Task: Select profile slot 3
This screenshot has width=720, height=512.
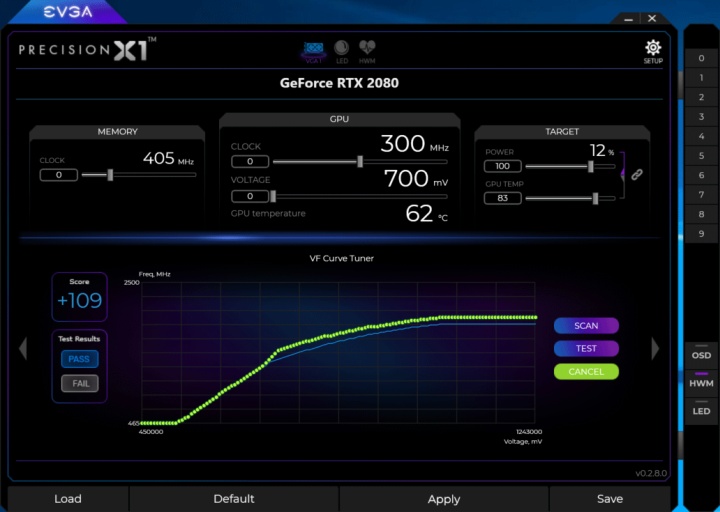Action: [701, 117]
